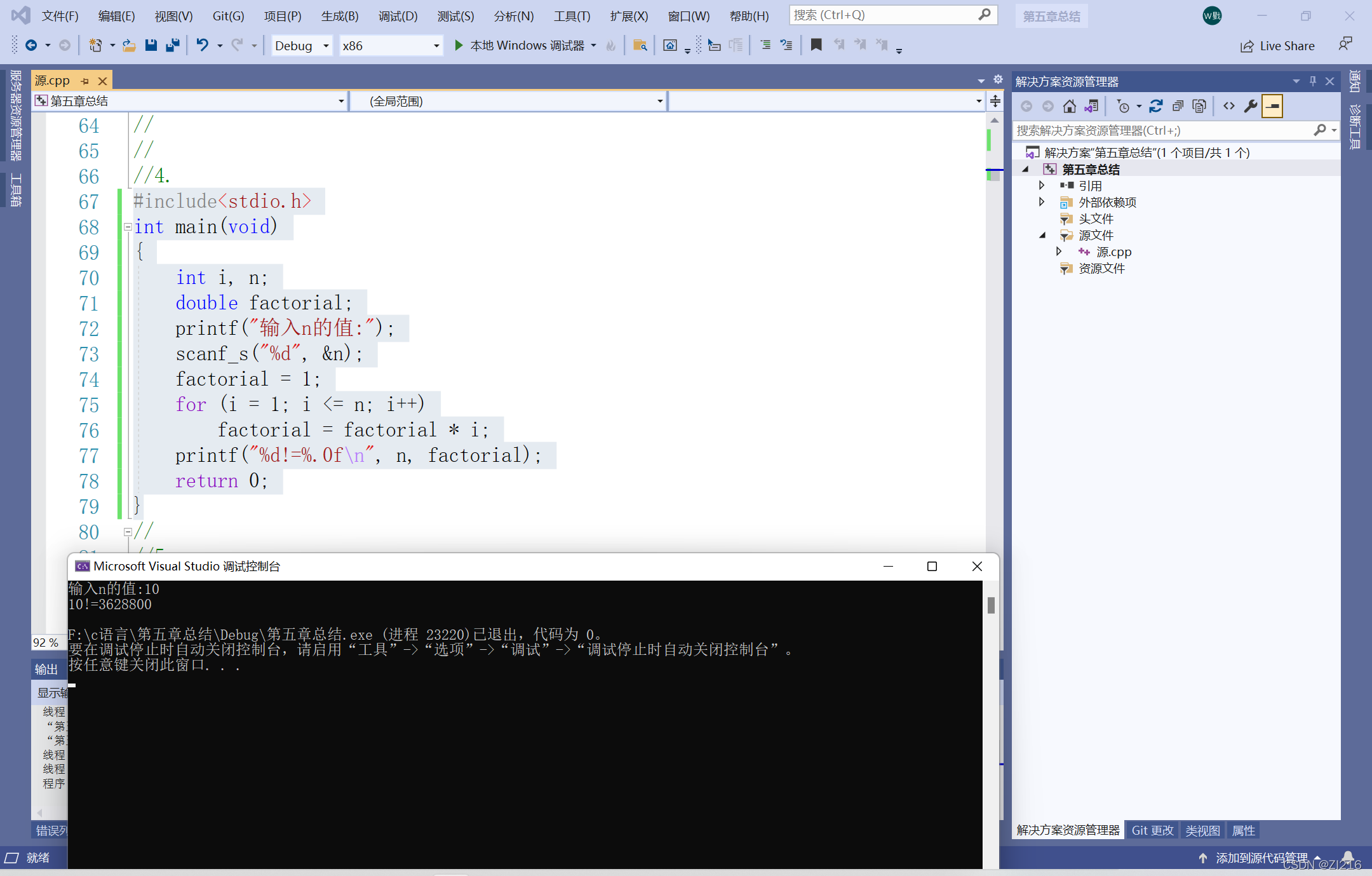This screenshot has width=1372, height=876.
Task: Switch between solutions and folder views icon
Action: click(x=1091, y=106)
